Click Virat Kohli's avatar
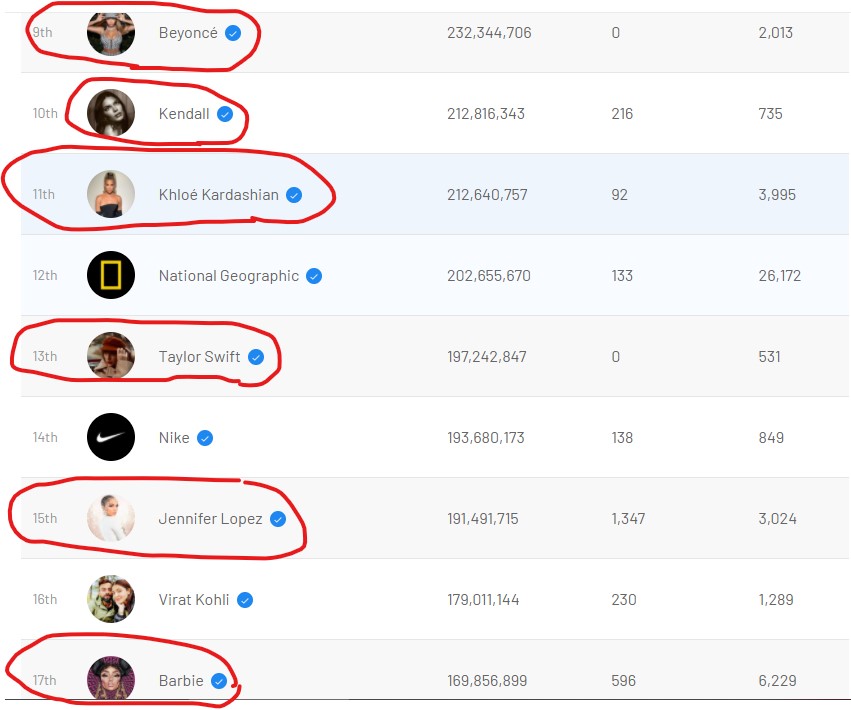Image resolution: width=851 pixels, height=710 pixels. pos(110,599)
